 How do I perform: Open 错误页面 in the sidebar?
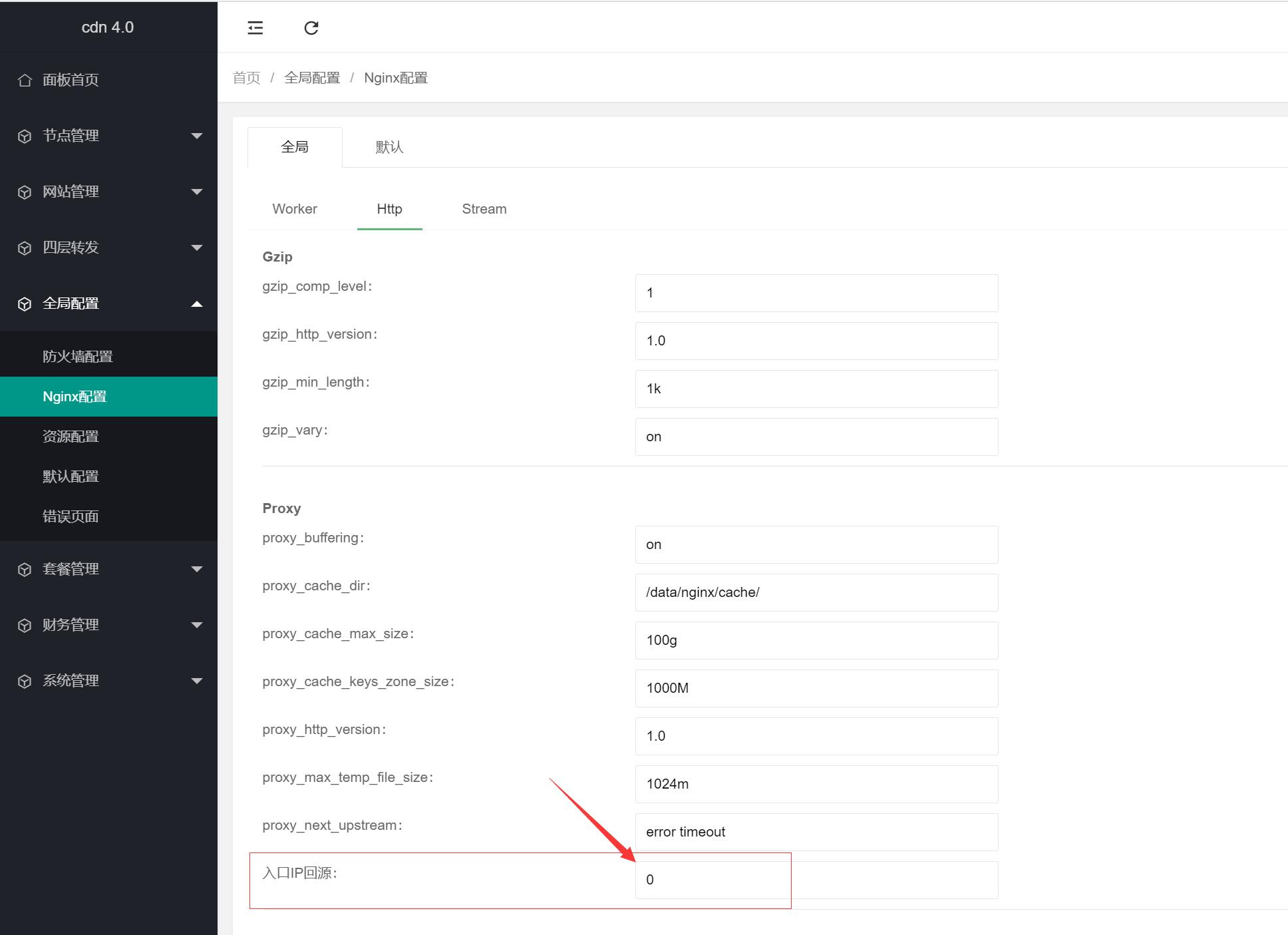(71, 516)
